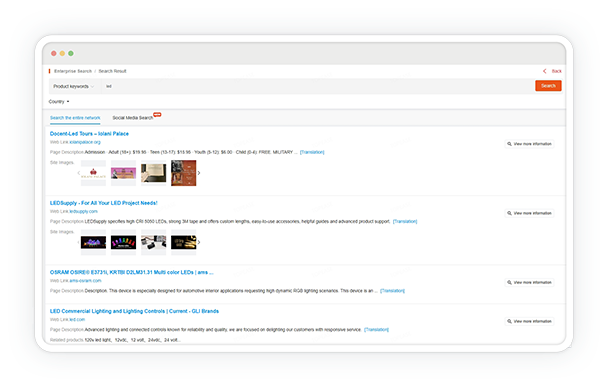
Task: Open the led.com web link
Action: (77, 320)
